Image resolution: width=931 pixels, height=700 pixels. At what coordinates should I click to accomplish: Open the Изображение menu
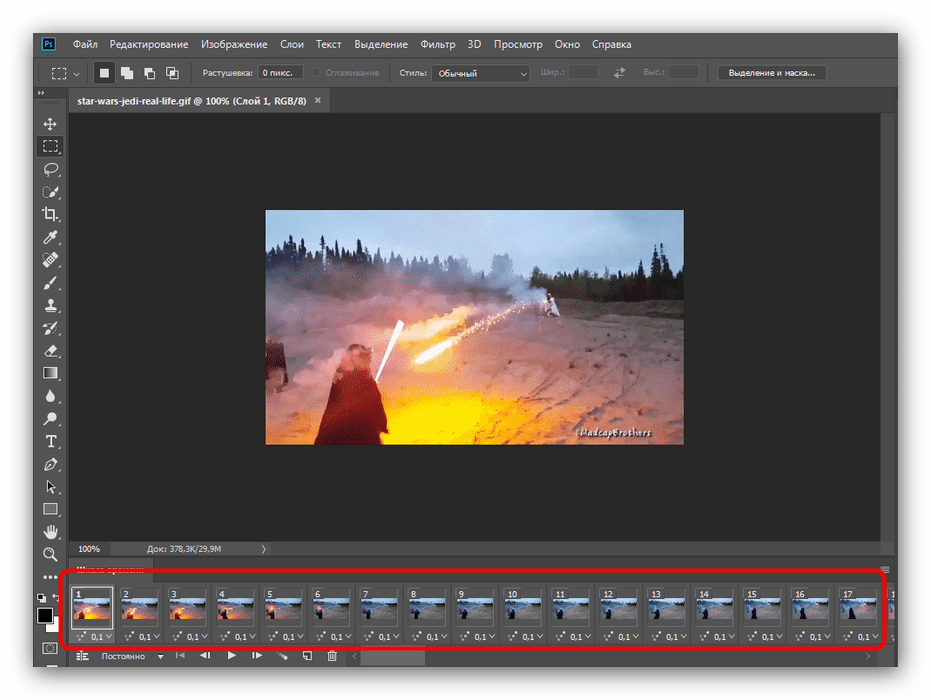pyautogui.click(x=234, y=44)
